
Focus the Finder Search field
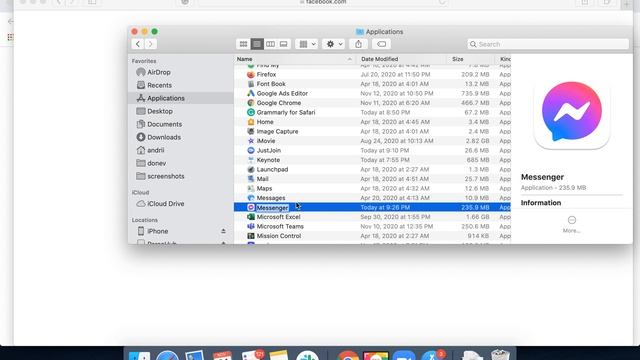click(548, 44)
